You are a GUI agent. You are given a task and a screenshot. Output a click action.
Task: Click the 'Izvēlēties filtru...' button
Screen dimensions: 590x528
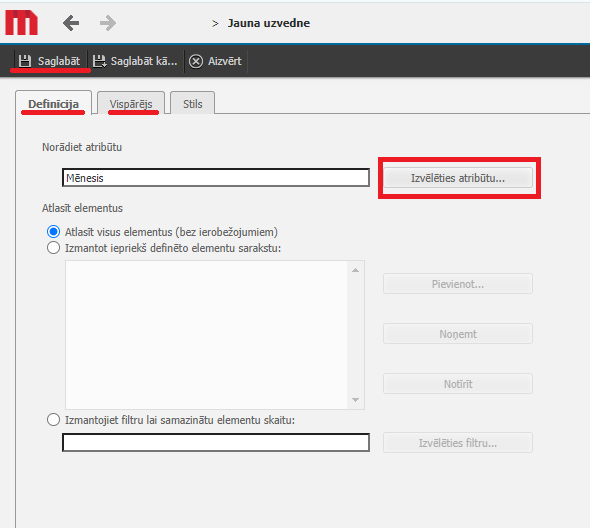click(458, 443)
